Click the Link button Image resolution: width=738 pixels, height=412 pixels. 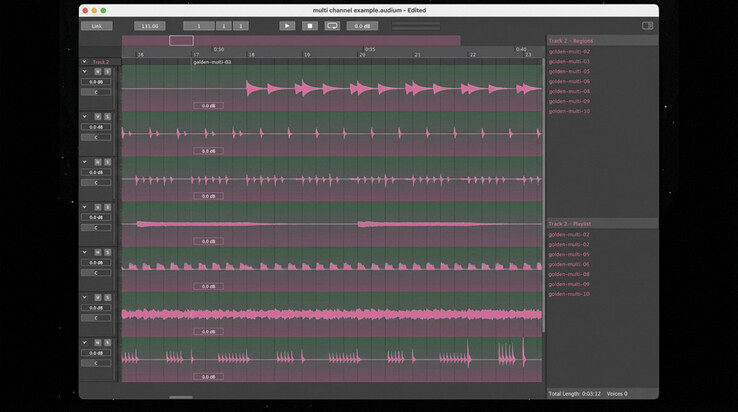96,26
